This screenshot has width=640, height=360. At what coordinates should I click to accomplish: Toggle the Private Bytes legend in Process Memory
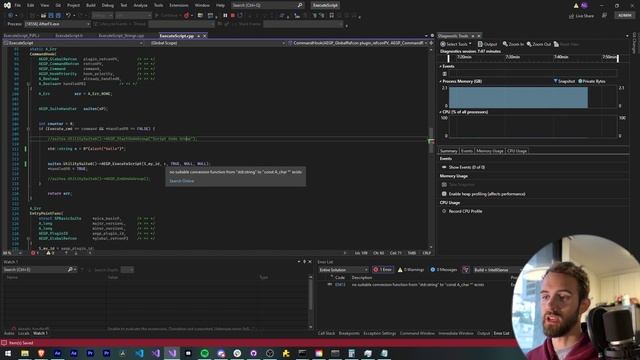(x=592, y=81)
